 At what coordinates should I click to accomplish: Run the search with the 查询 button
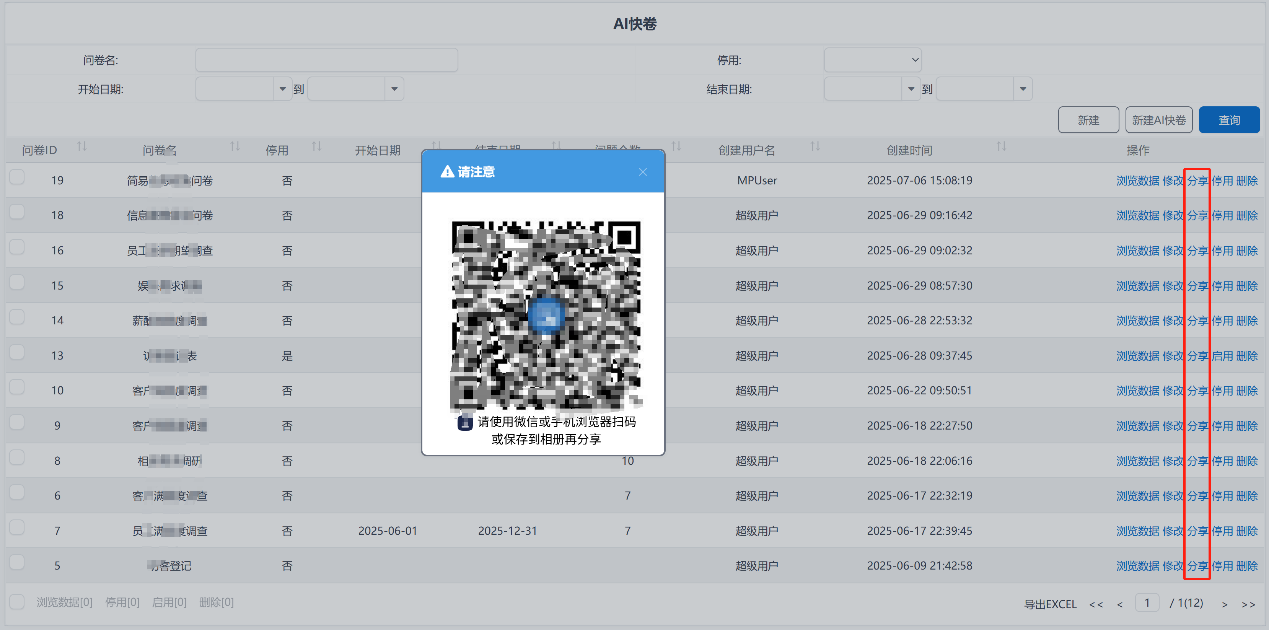1229,120
